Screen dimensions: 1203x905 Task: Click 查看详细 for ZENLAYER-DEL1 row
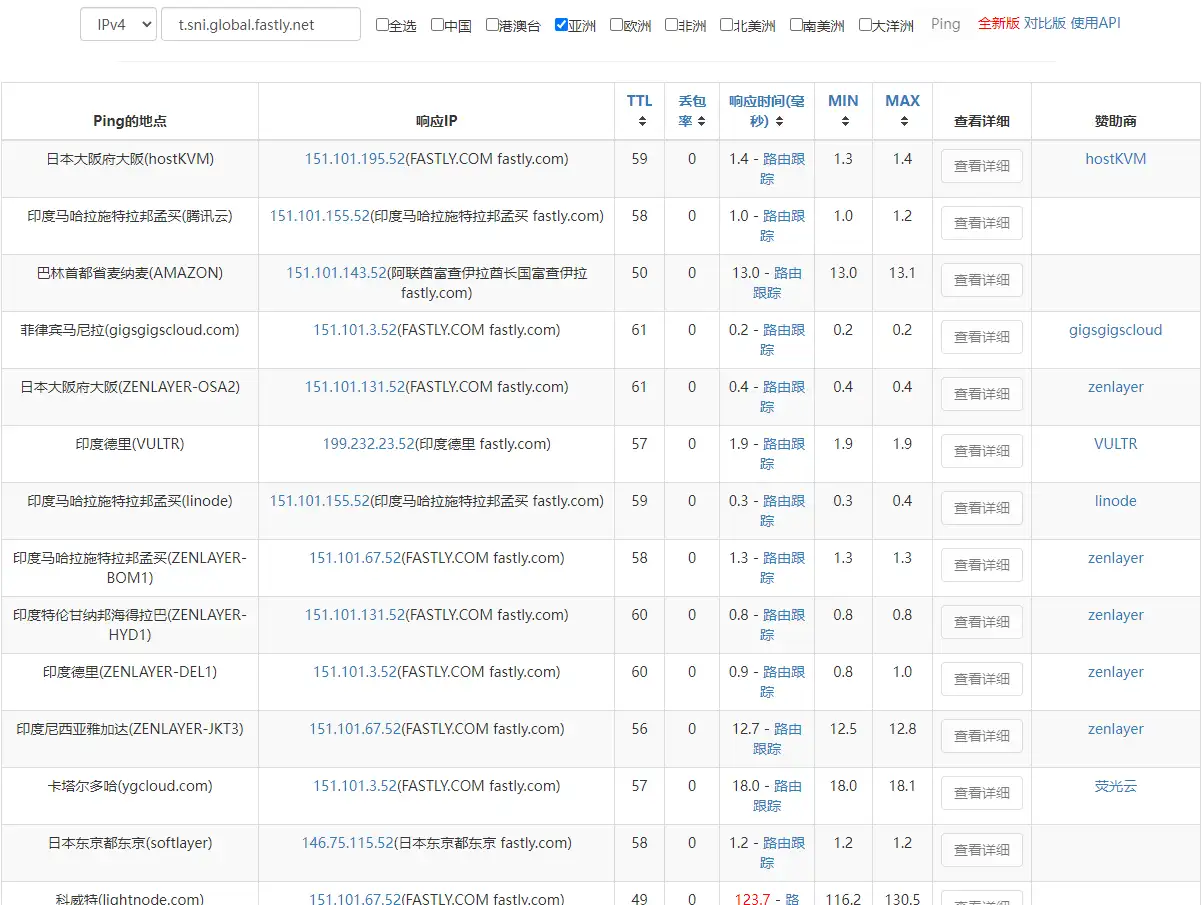coord(981,679)
